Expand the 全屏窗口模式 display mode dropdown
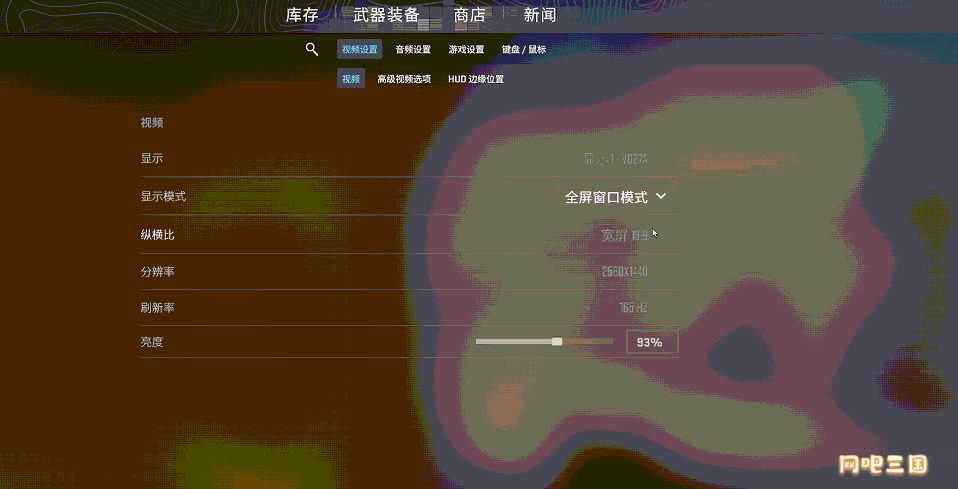958x489 pixels. [615, 197]
